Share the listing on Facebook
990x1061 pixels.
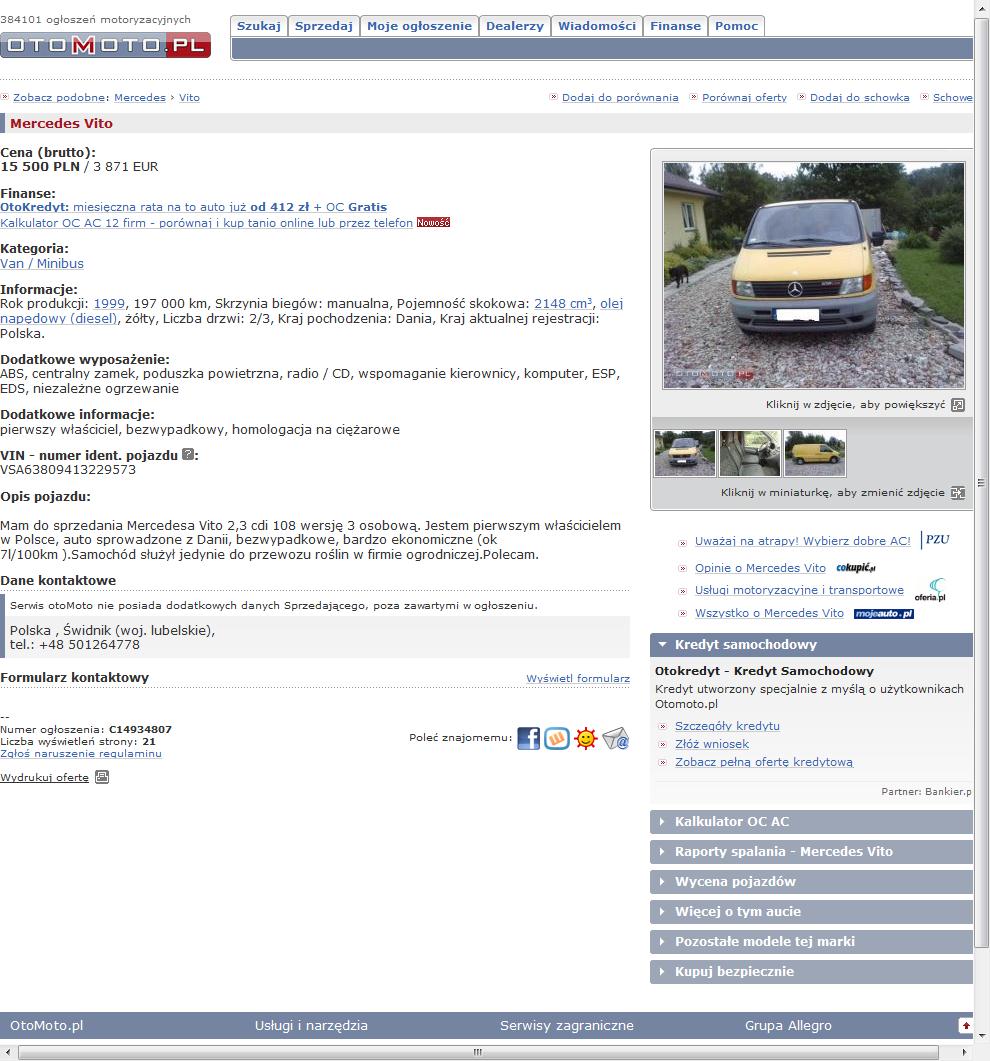(528, 738)
